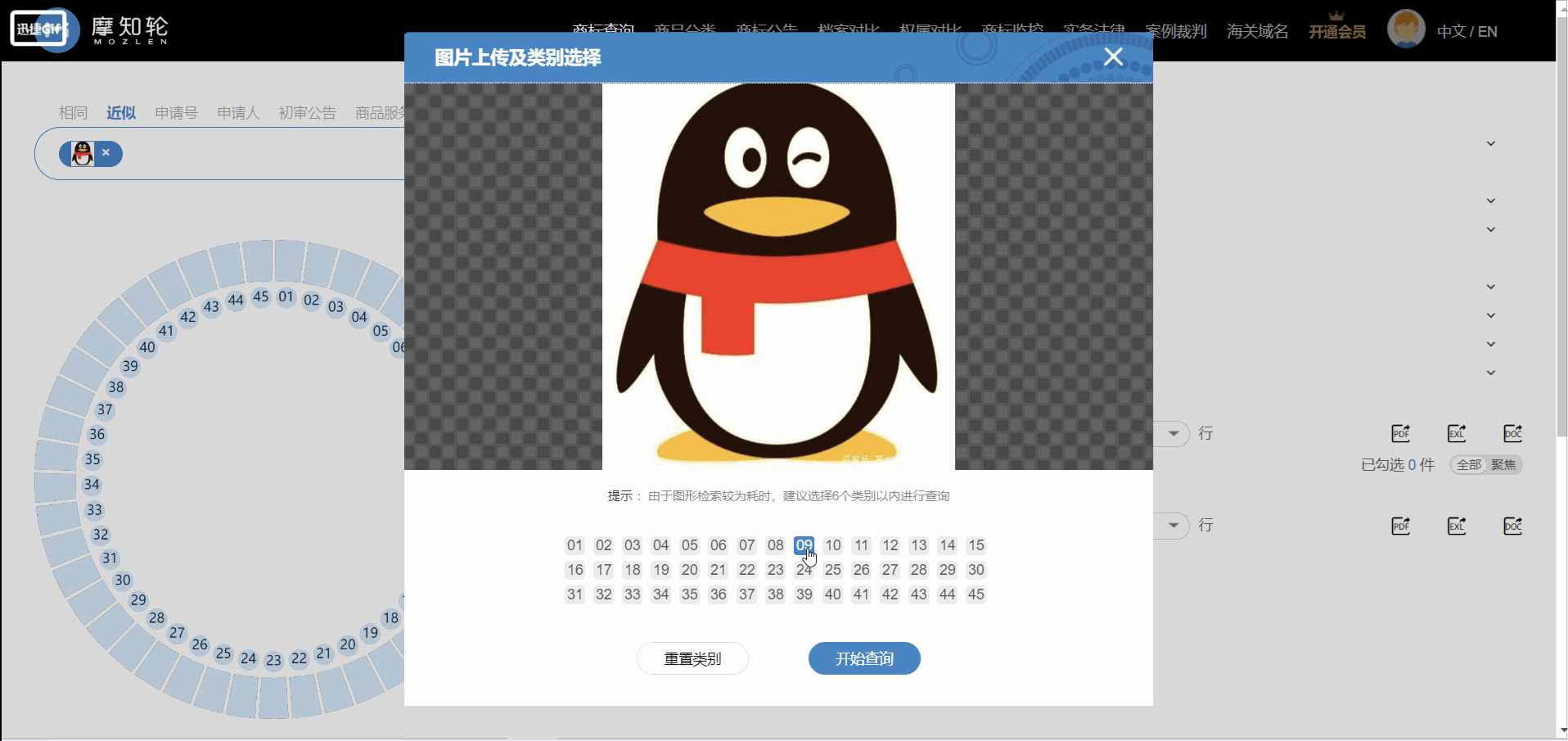Close the 图片上传及类别选择 dialog
Viewport: 1568px width, 741px height.
click(x=1113, y=56)
